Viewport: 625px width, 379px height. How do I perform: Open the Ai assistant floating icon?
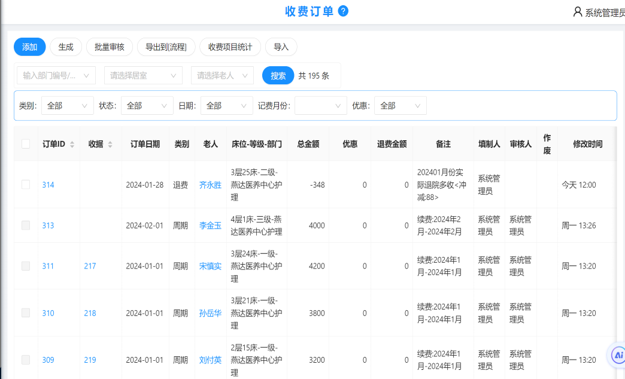click(618, 355)
